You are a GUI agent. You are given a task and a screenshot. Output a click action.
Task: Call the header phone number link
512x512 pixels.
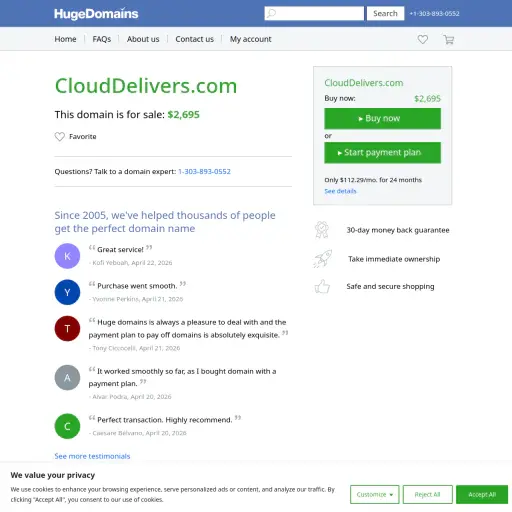[434, 14]
